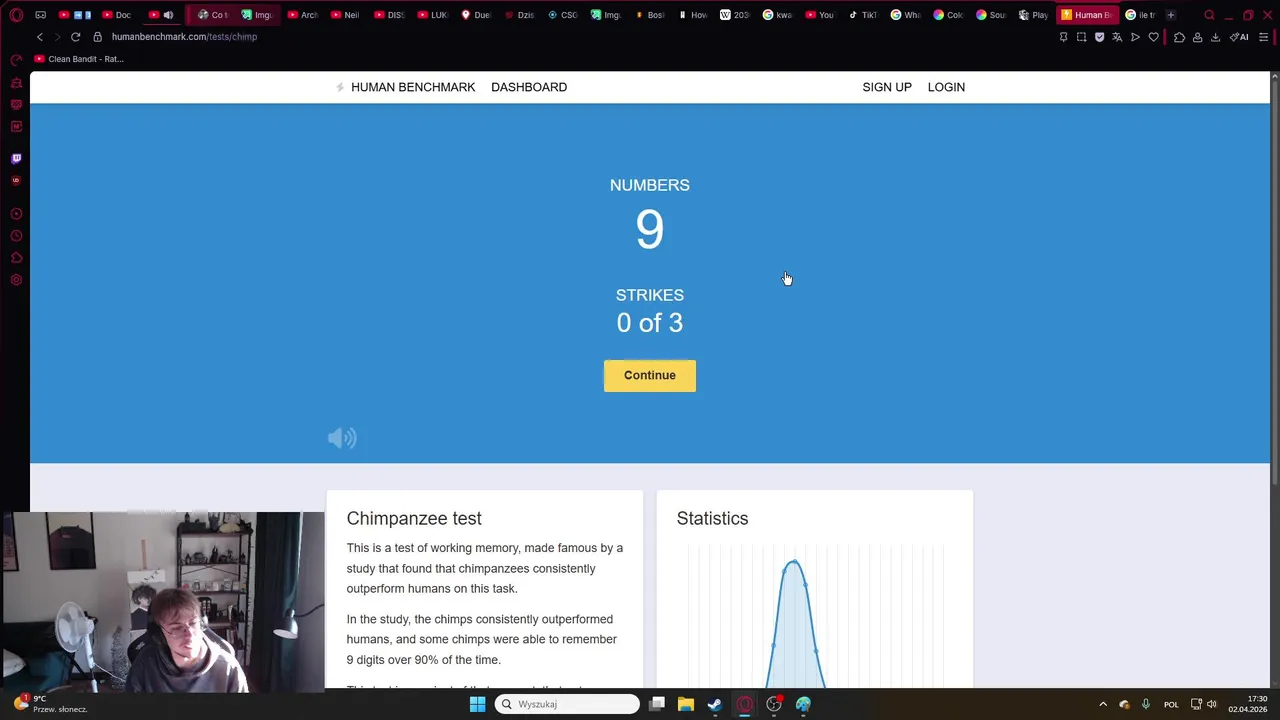Image resolution: width=1280 pixels, height=720 pixels.
Task: Open the extensions cube icon
Action: [1179, 37]
